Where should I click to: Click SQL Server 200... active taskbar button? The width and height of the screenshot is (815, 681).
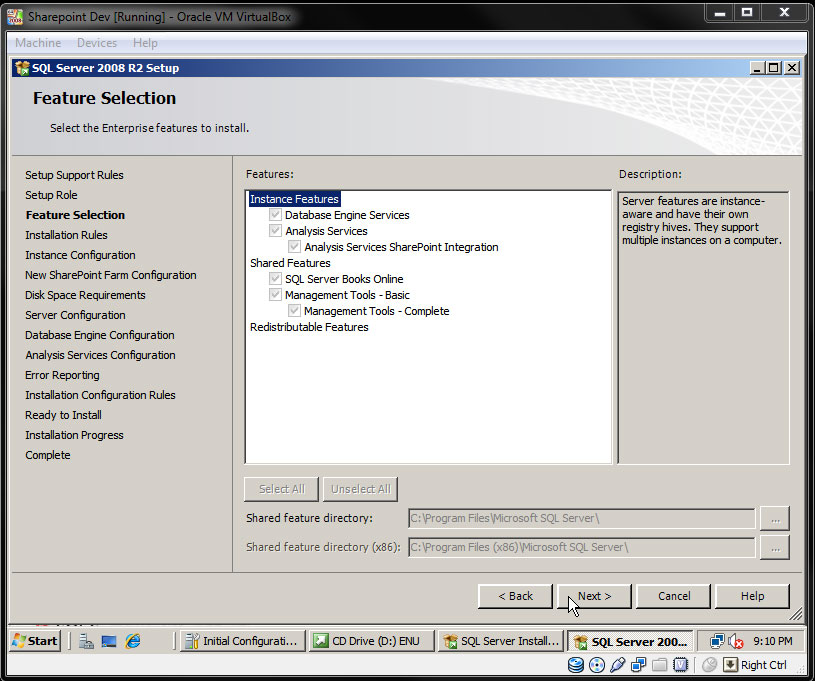point(629,641)
